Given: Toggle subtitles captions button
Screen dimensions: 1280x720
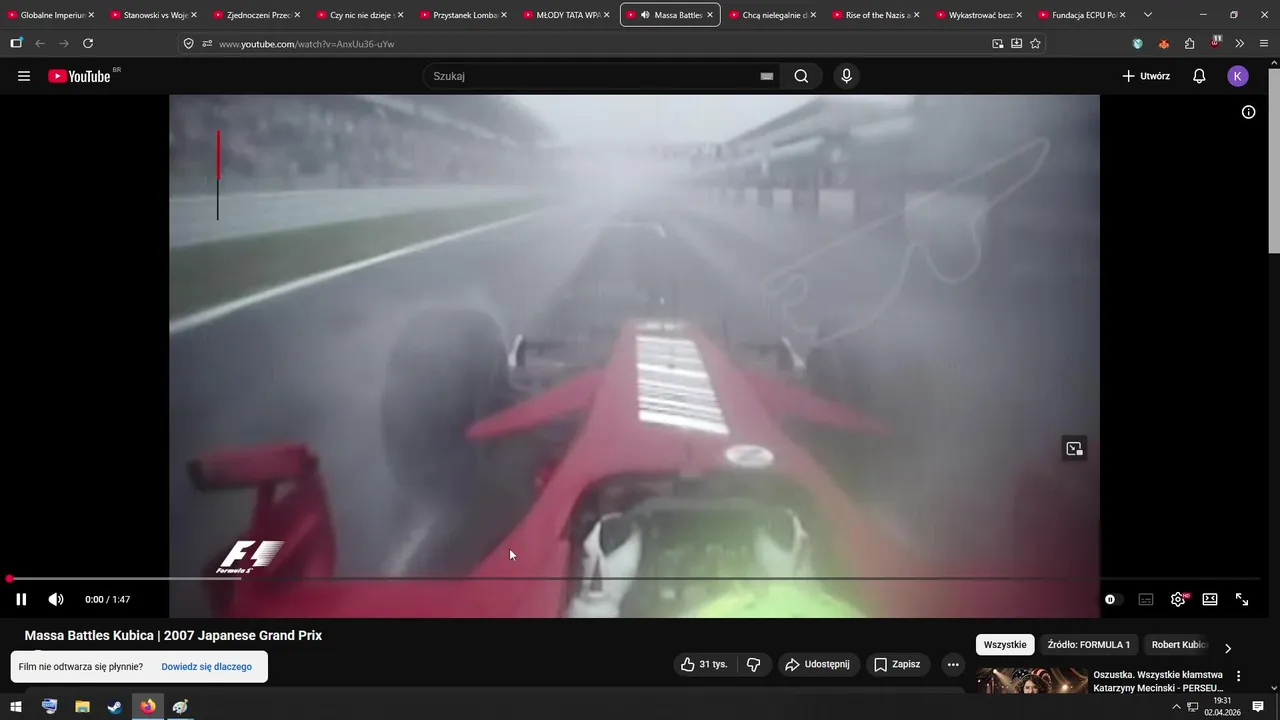Looking at the screenshot, I should tap(1146, 599).
